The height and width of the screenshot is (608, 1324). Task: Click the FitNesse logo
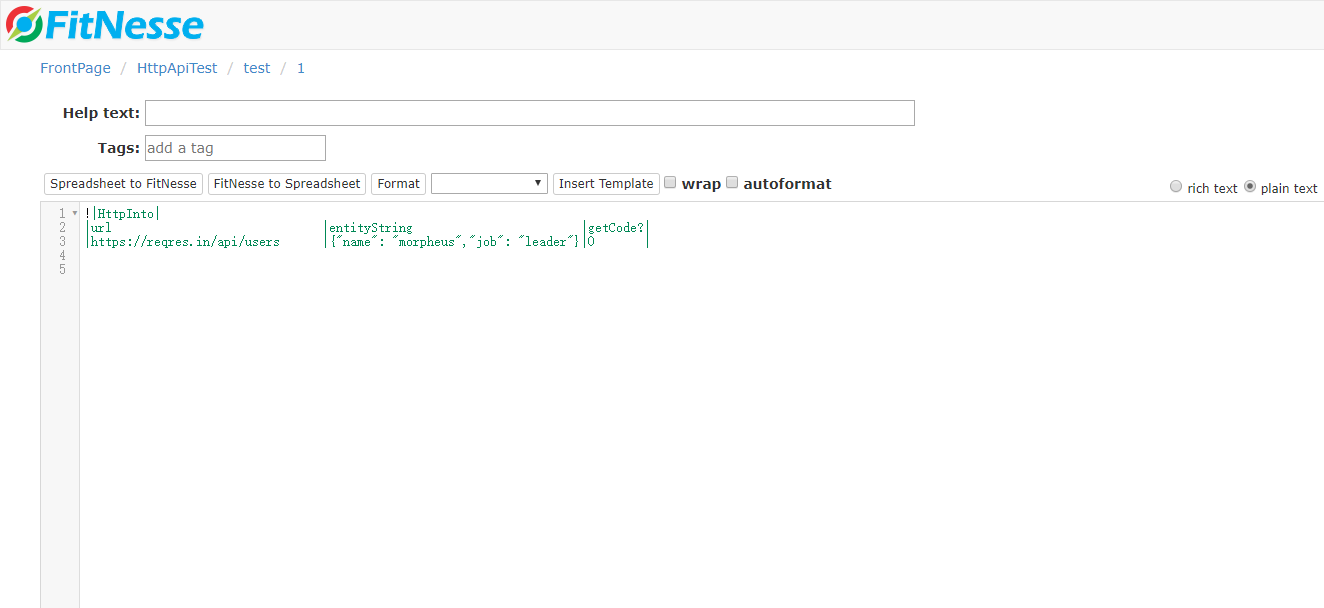pos(104,24)
